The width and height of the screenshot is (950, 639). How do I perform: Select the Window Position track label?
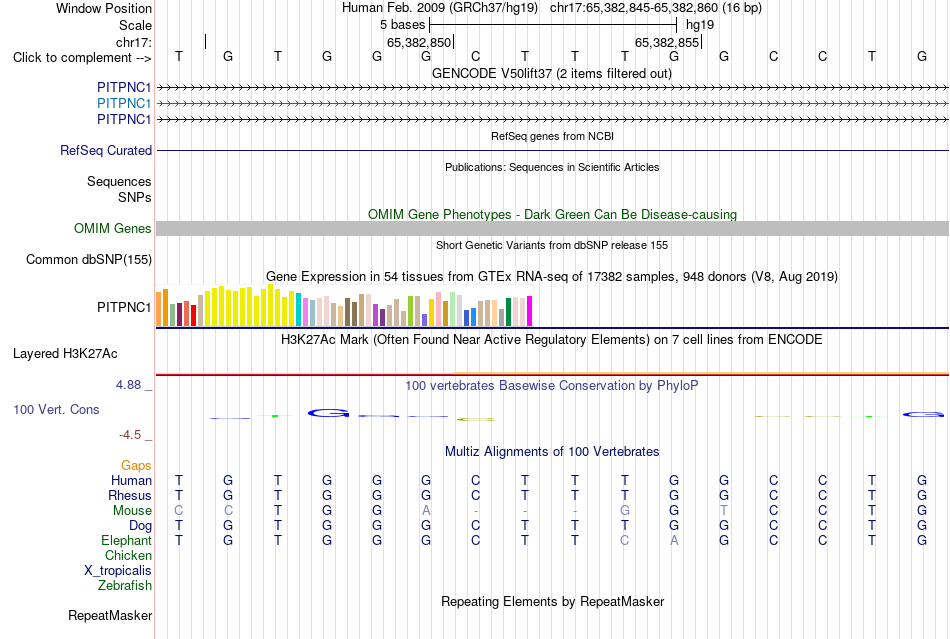tap(104, 8)
